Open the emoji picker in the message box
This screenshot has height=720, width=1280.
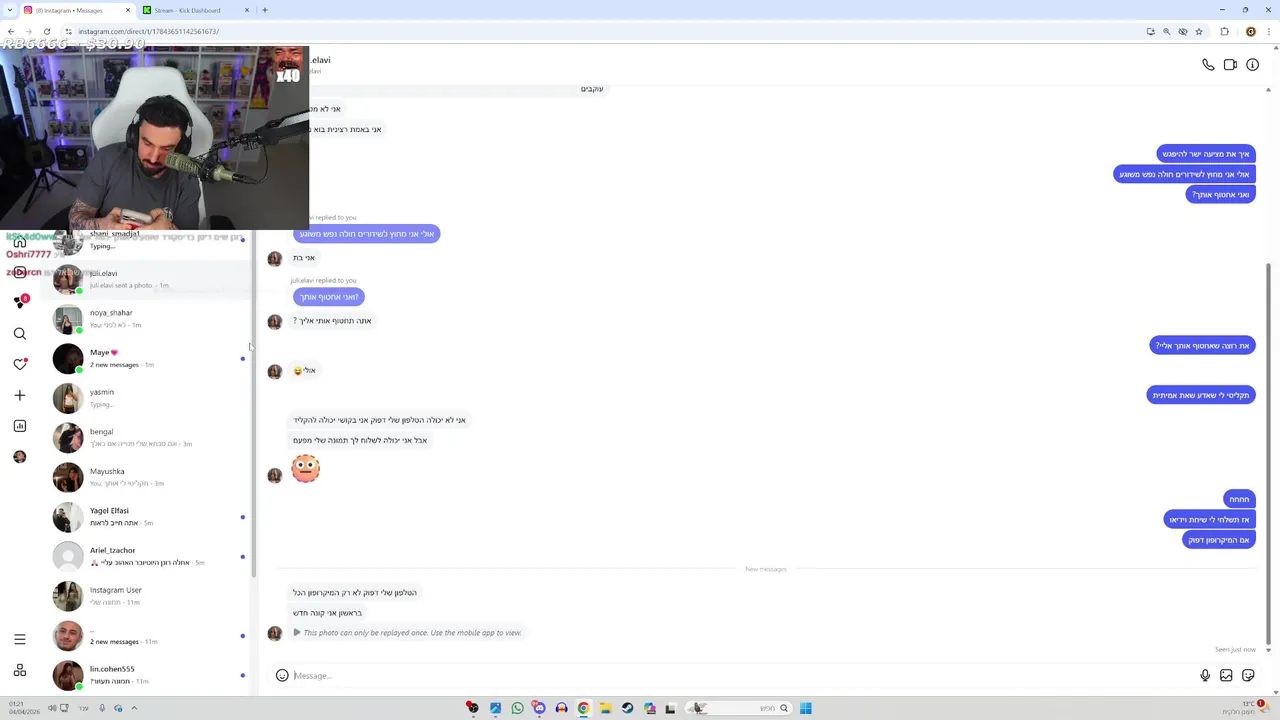click(282, 676)
